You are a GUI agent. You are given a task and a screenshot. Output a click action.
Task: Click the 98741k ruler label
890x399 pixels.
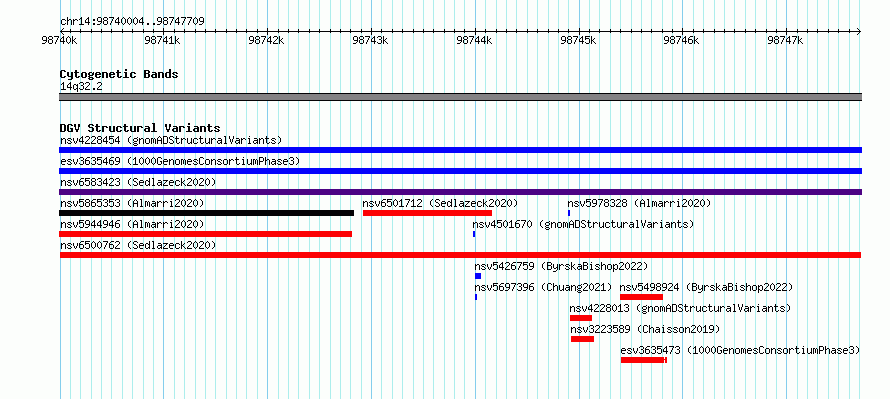click(x=163, y=40)
